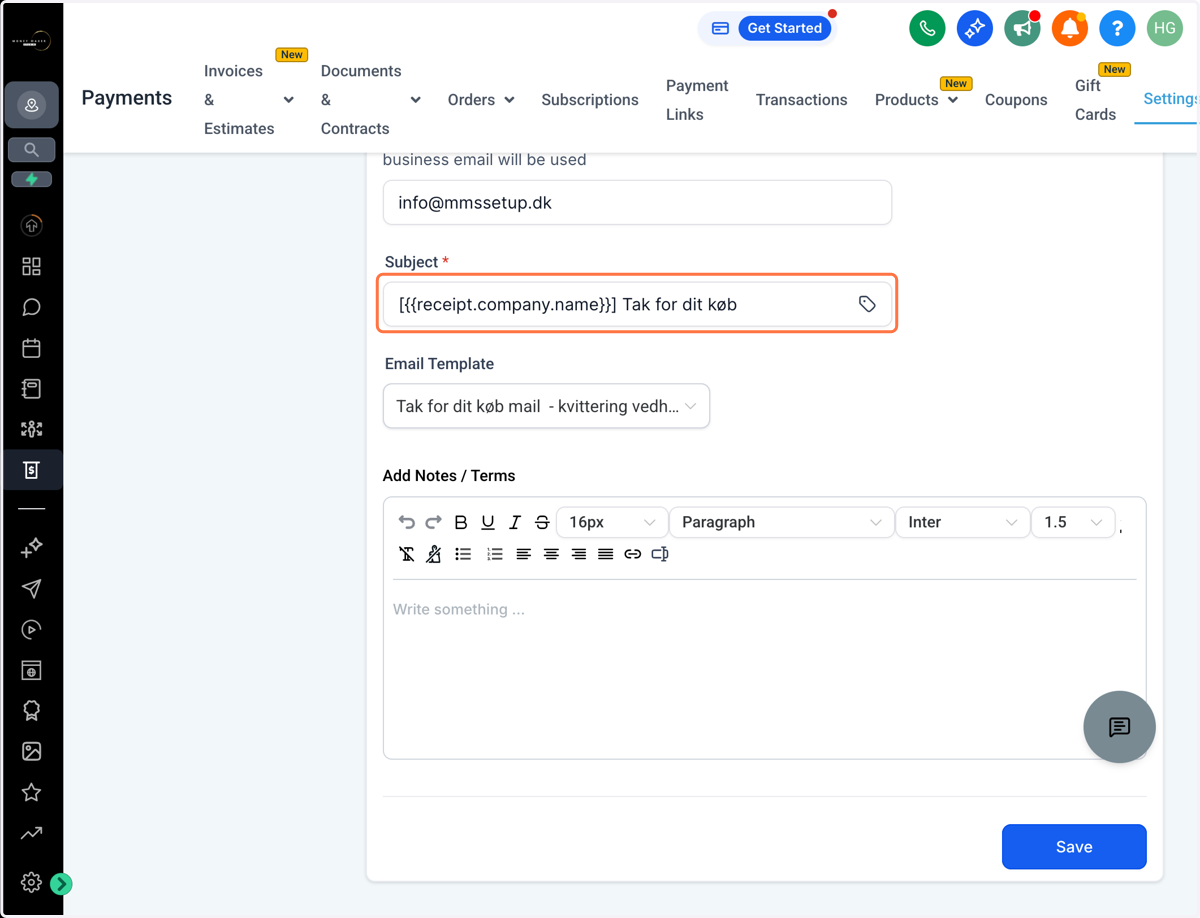Click the tag icon in Subject field
Image resolution: width=1200 pixels, height=918 pixels.
[x=867, y=304]
